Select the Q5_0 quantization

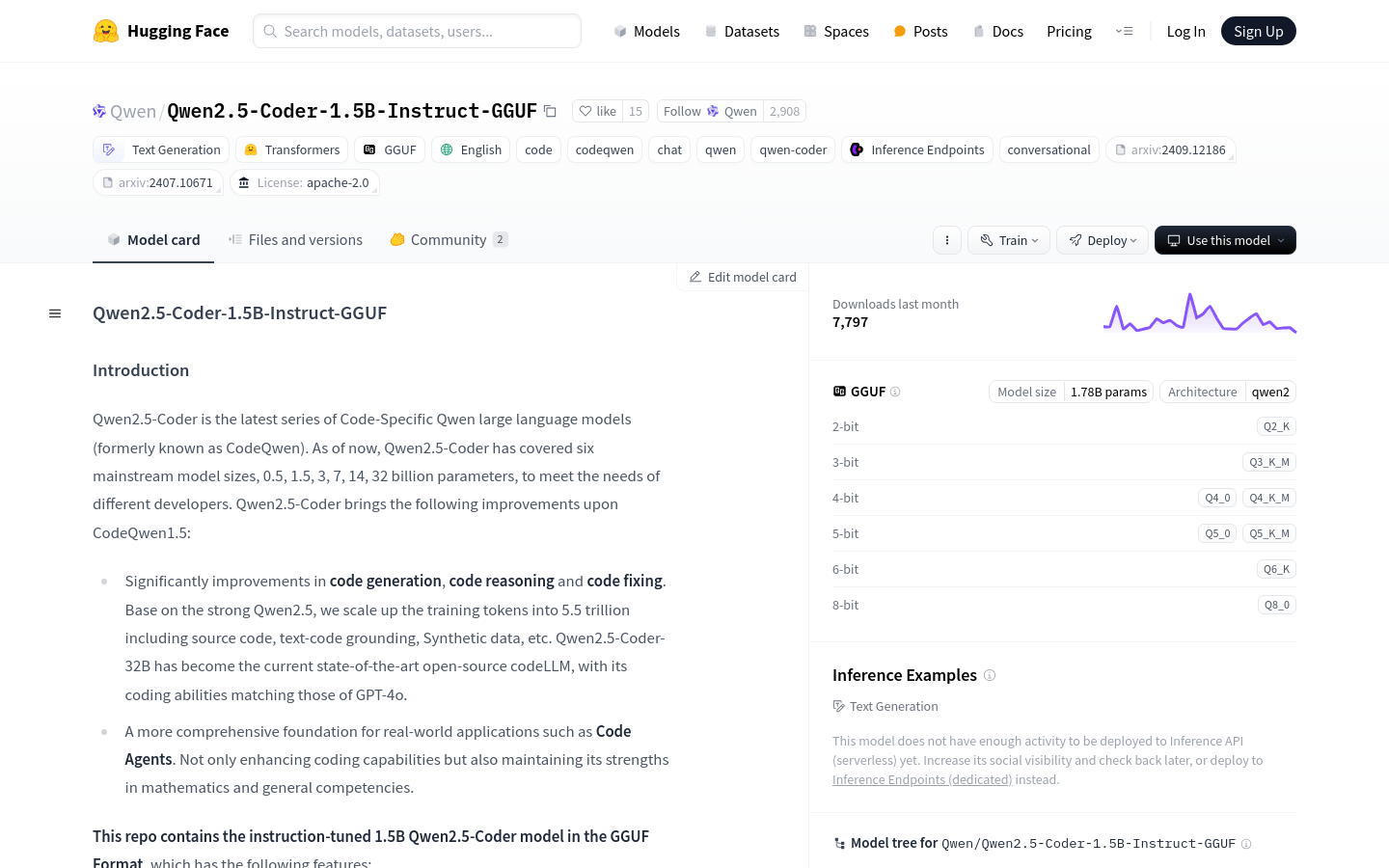pyautogui.click(x=1217, y=533)
